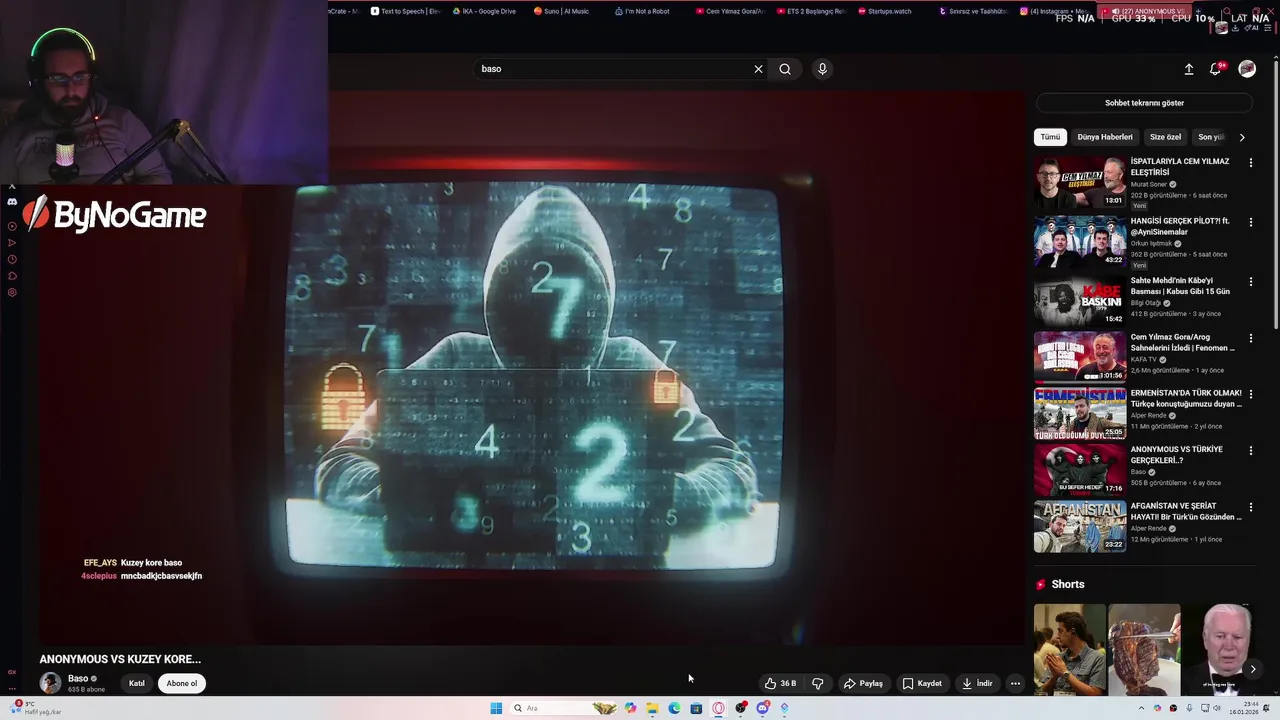Switch to Suno AI Music tab
This screenshot has width=1280, height=720.
[x=562, y=11]
